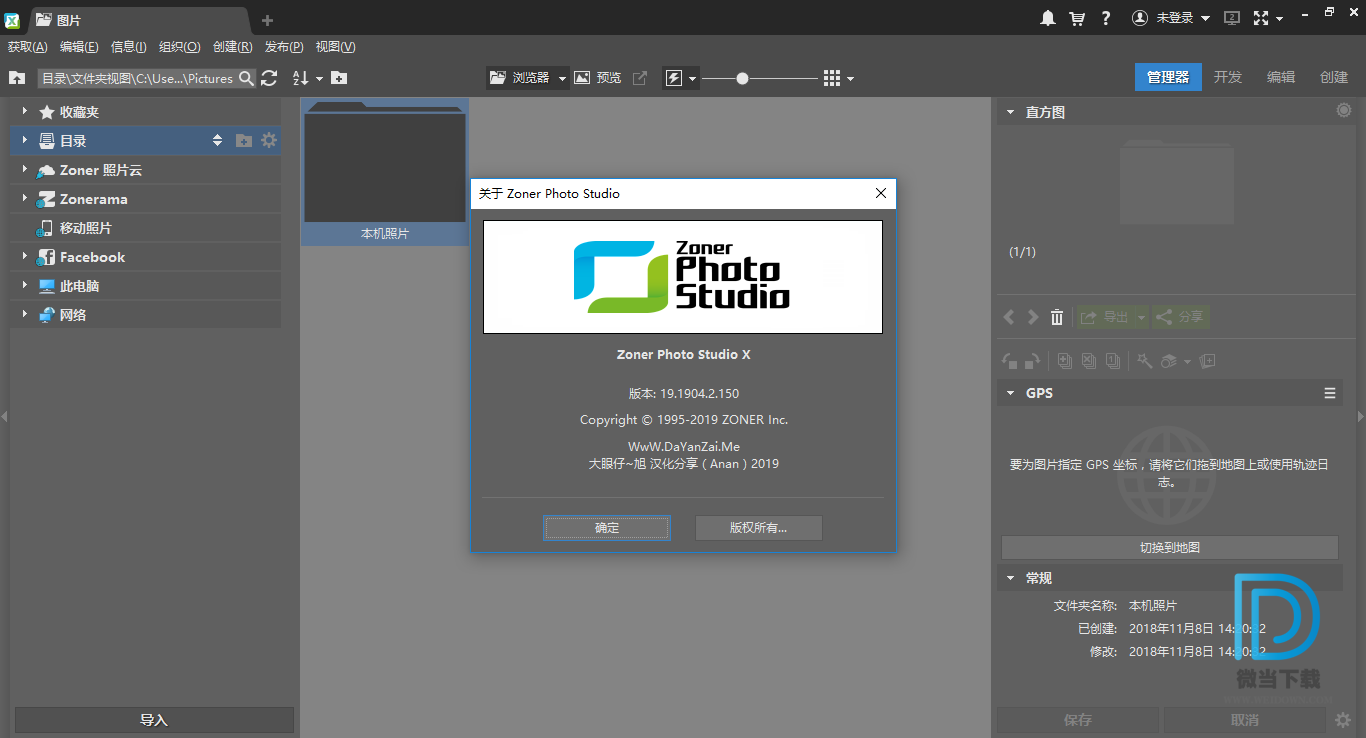The image size is (1366, 738).
Task: Switch to 管理器 module tab
Action: pos(1168,77)
